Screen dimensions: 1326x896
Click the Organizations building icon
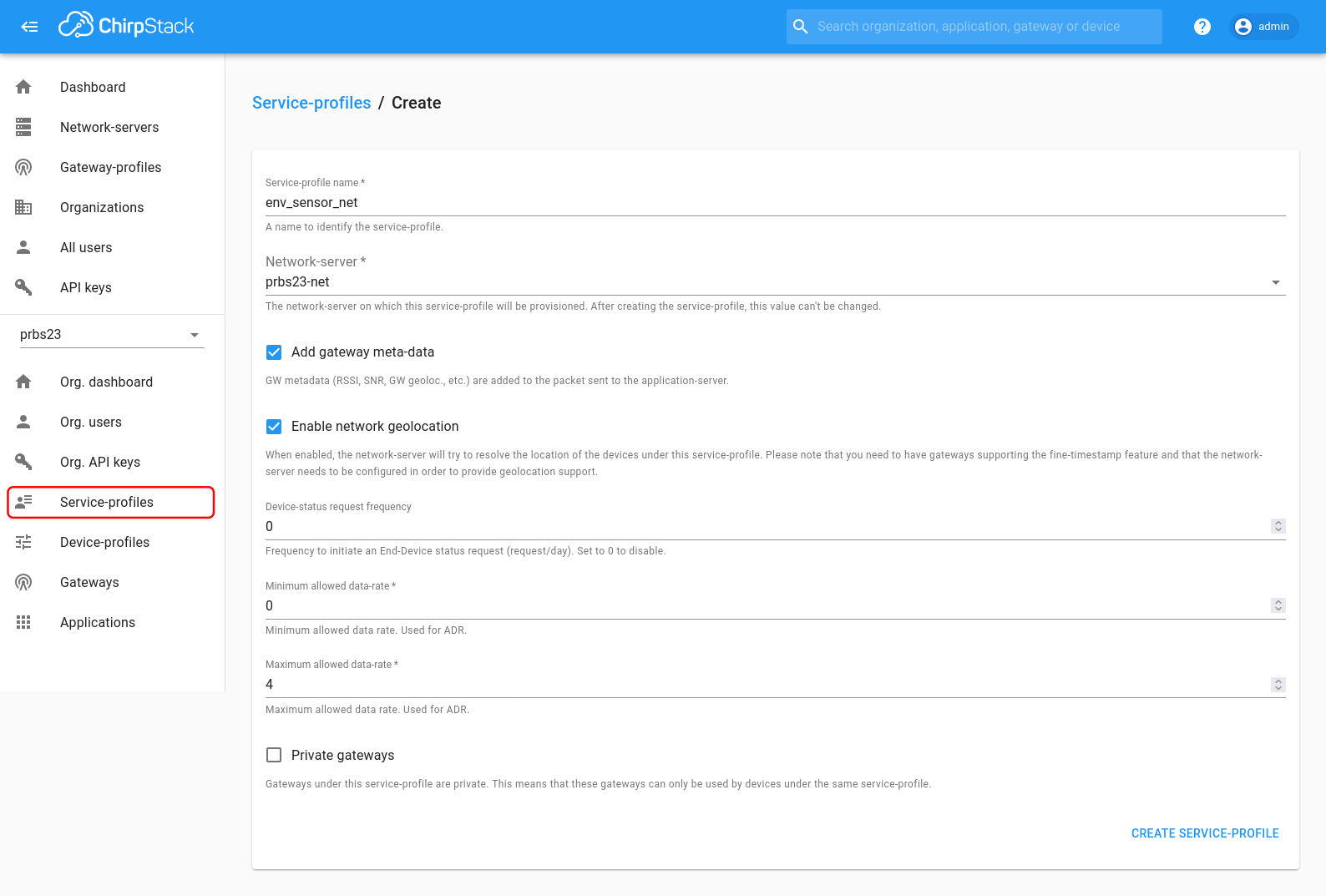[x=23, y=207]
